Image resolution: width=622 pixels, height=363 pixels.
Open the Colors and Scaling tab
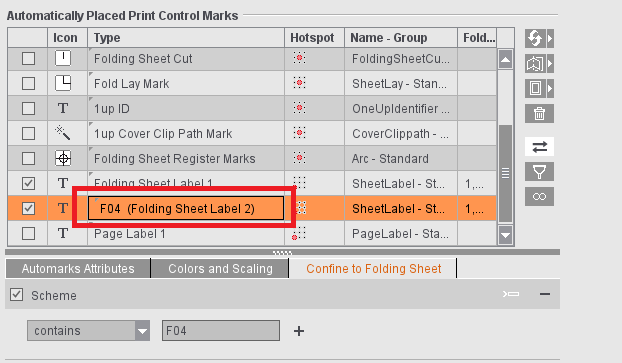click(x=220, y=269)
